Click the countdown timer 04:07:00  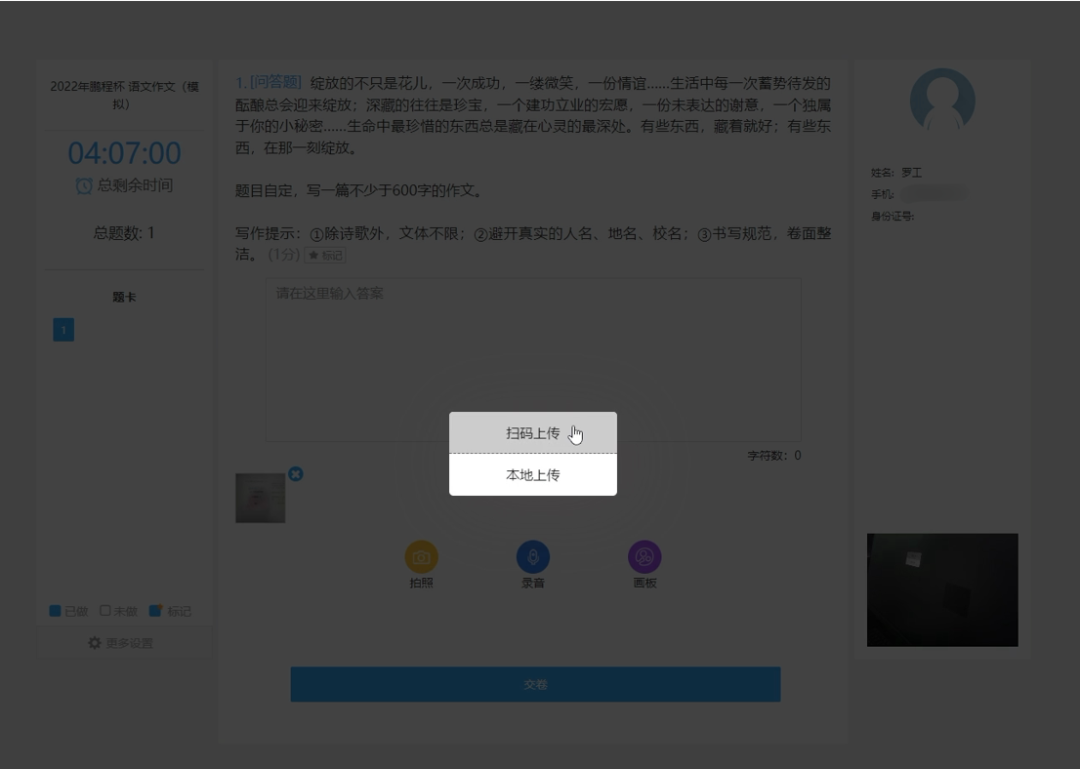point(124,153)
